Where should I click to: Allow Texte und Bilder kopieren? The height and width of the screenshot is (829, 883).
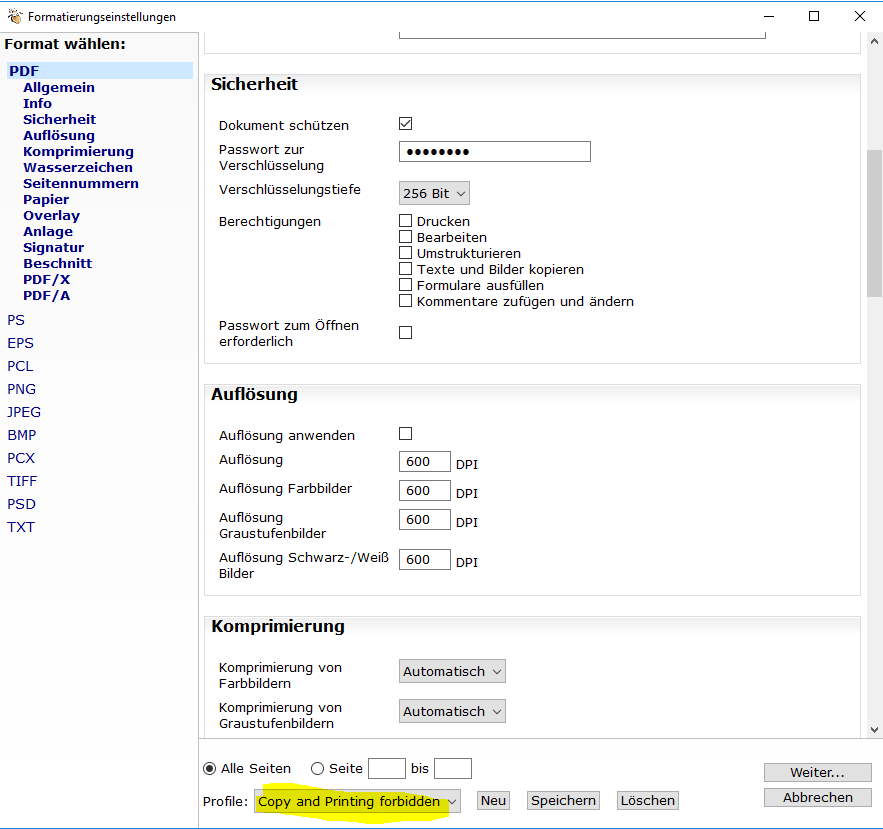405,269
